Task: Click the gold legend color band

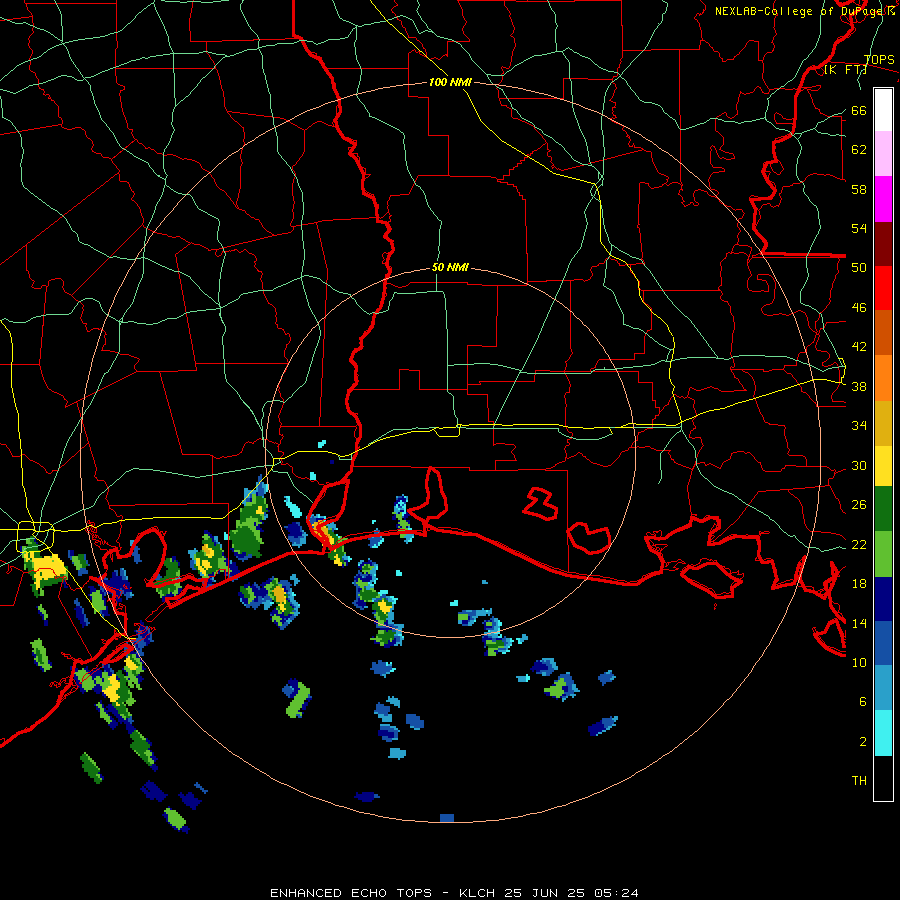Action: [883, 423]
